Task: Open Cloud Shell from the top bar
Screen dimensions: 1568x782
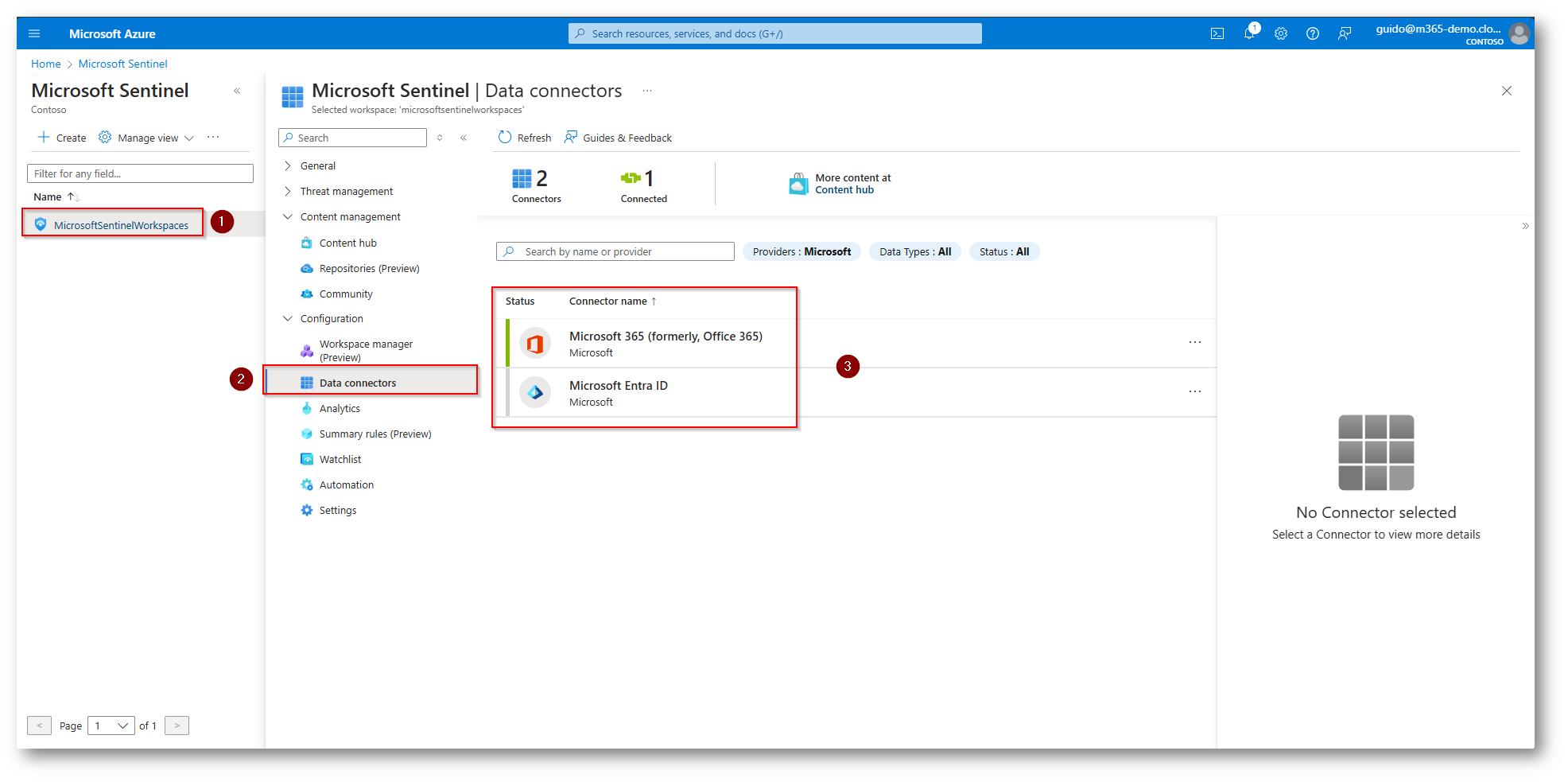Action: [1217, 33]
